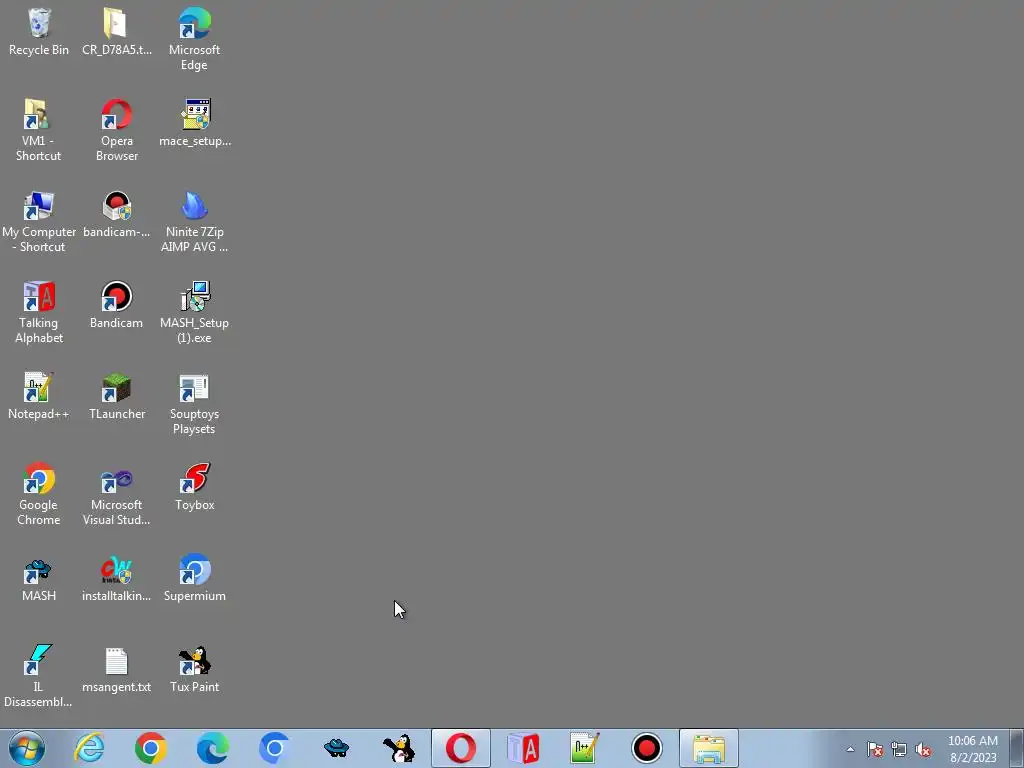The width and height of the screenshot is (1024, 768).
Task: Select the IL Disassembler shortcut
Action: coord(38,676)
